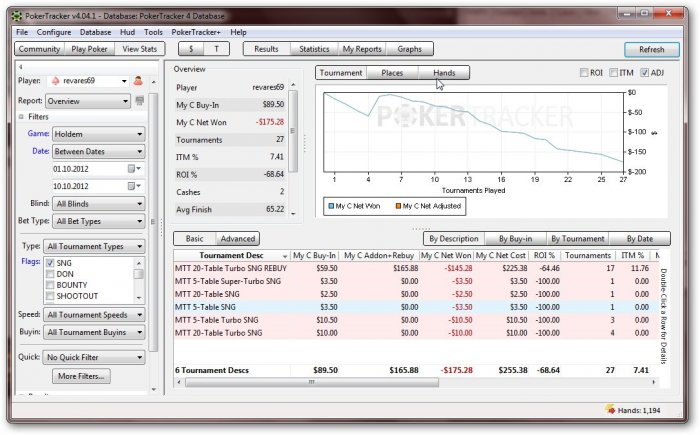
Task: Show the Tournament graph view
Action: 341,73
